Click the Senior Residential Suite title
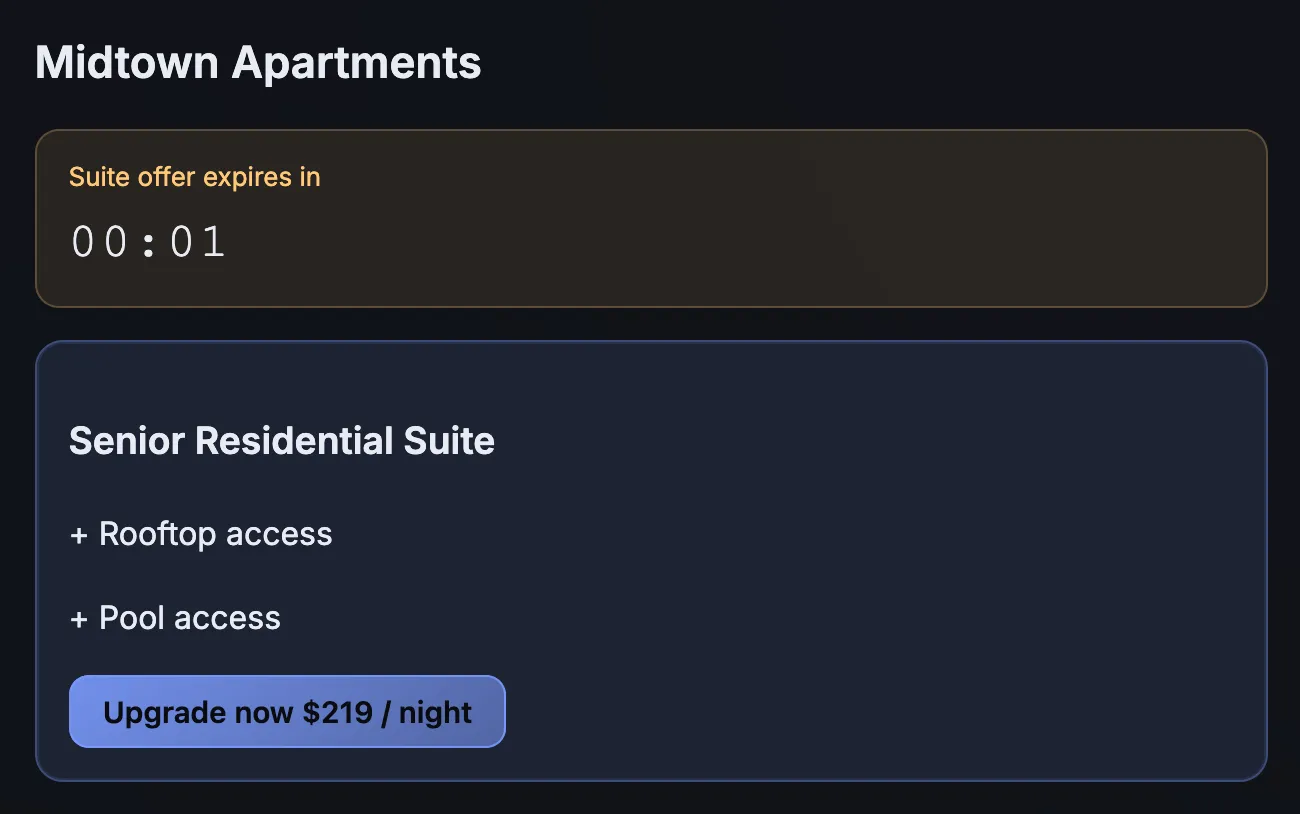The height and width of the screenshot is (814, 1300). click(281, 441)
